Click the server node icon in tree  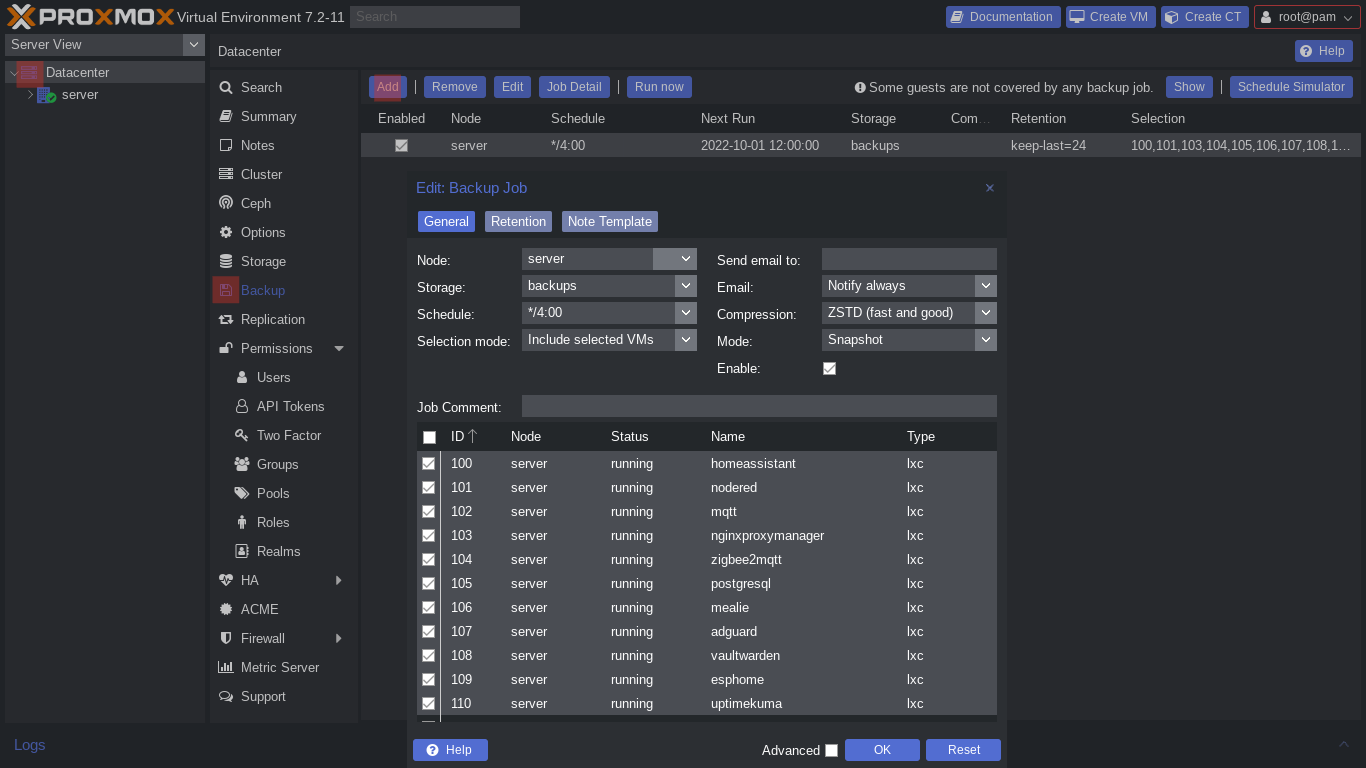click(x=46, y=95)
